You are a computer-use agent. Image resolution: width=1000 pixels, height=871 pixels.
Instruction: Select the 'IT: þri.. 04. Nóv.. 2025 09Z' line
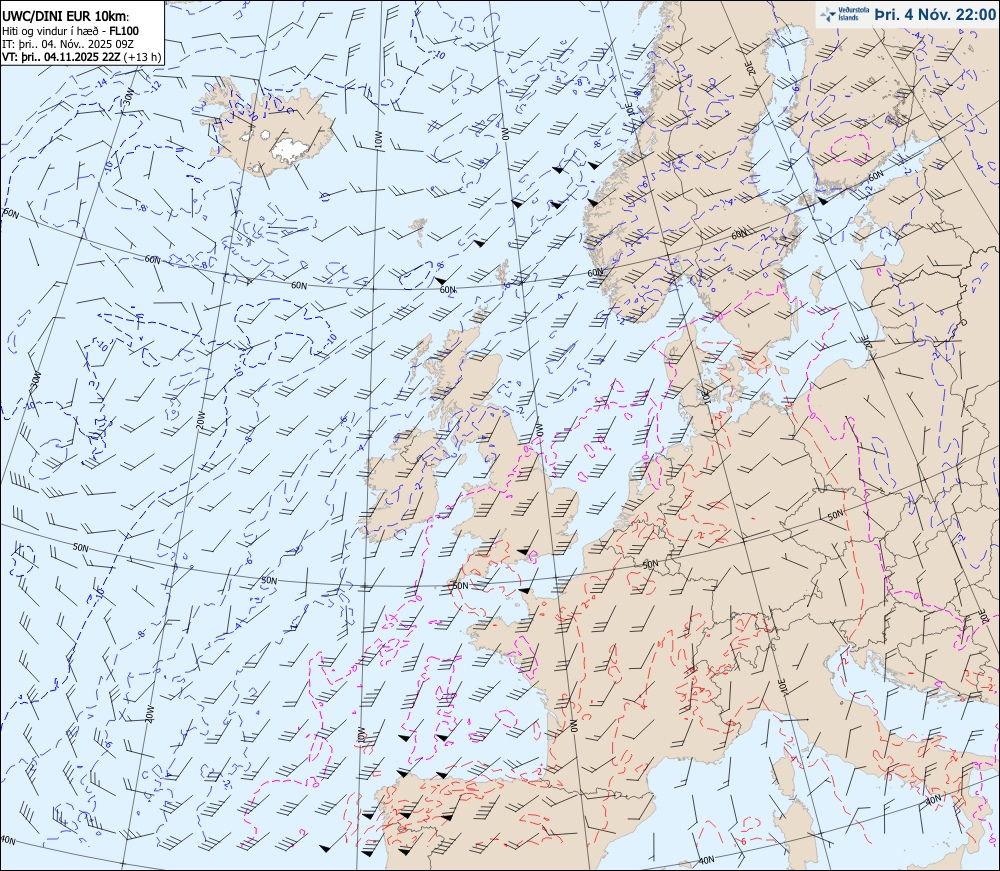(x=68, y=44)
